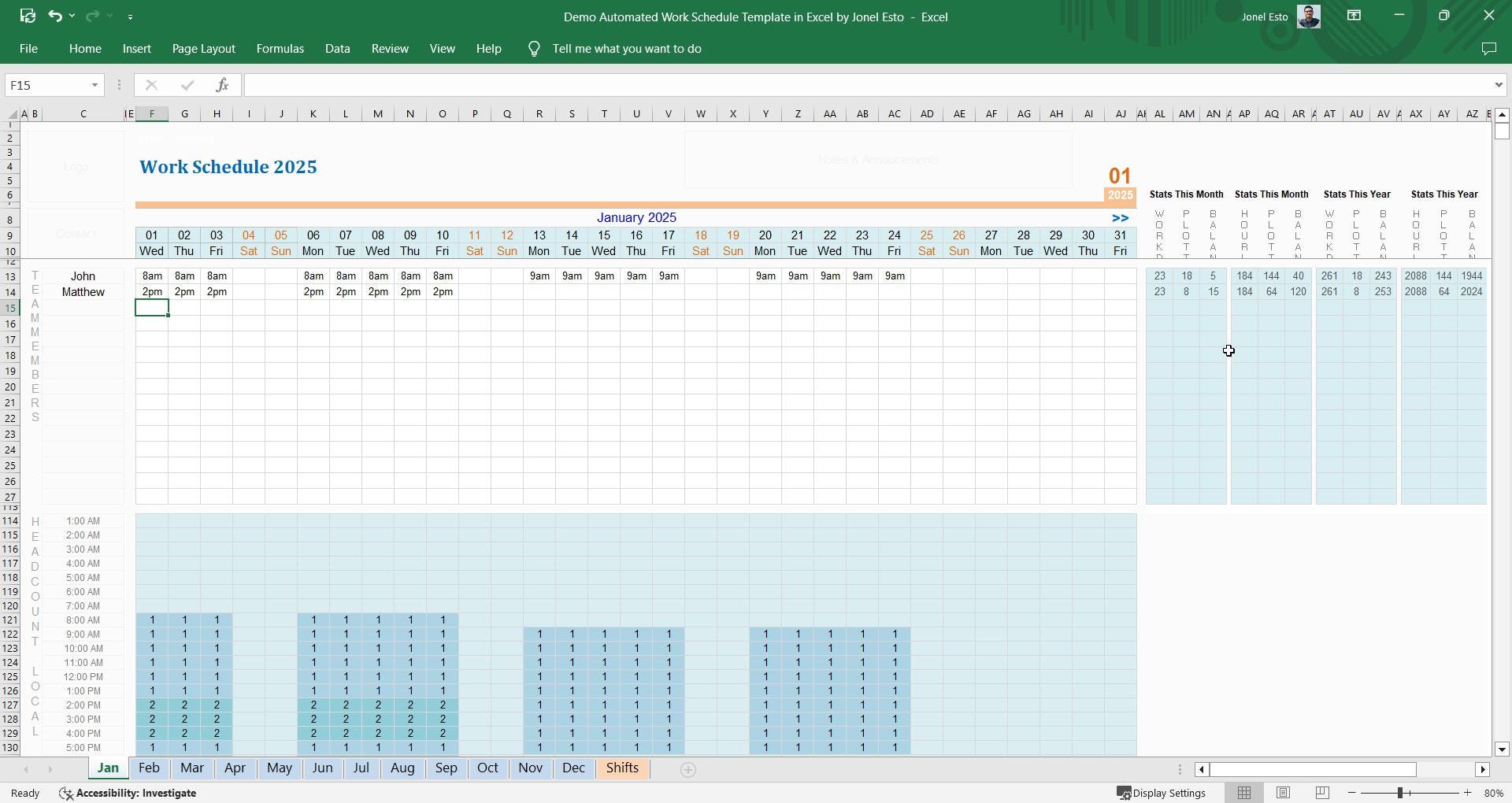The height and width of the screenshot is (803, 1512).
Task: Click the next month >> button
Action: 1120,218
